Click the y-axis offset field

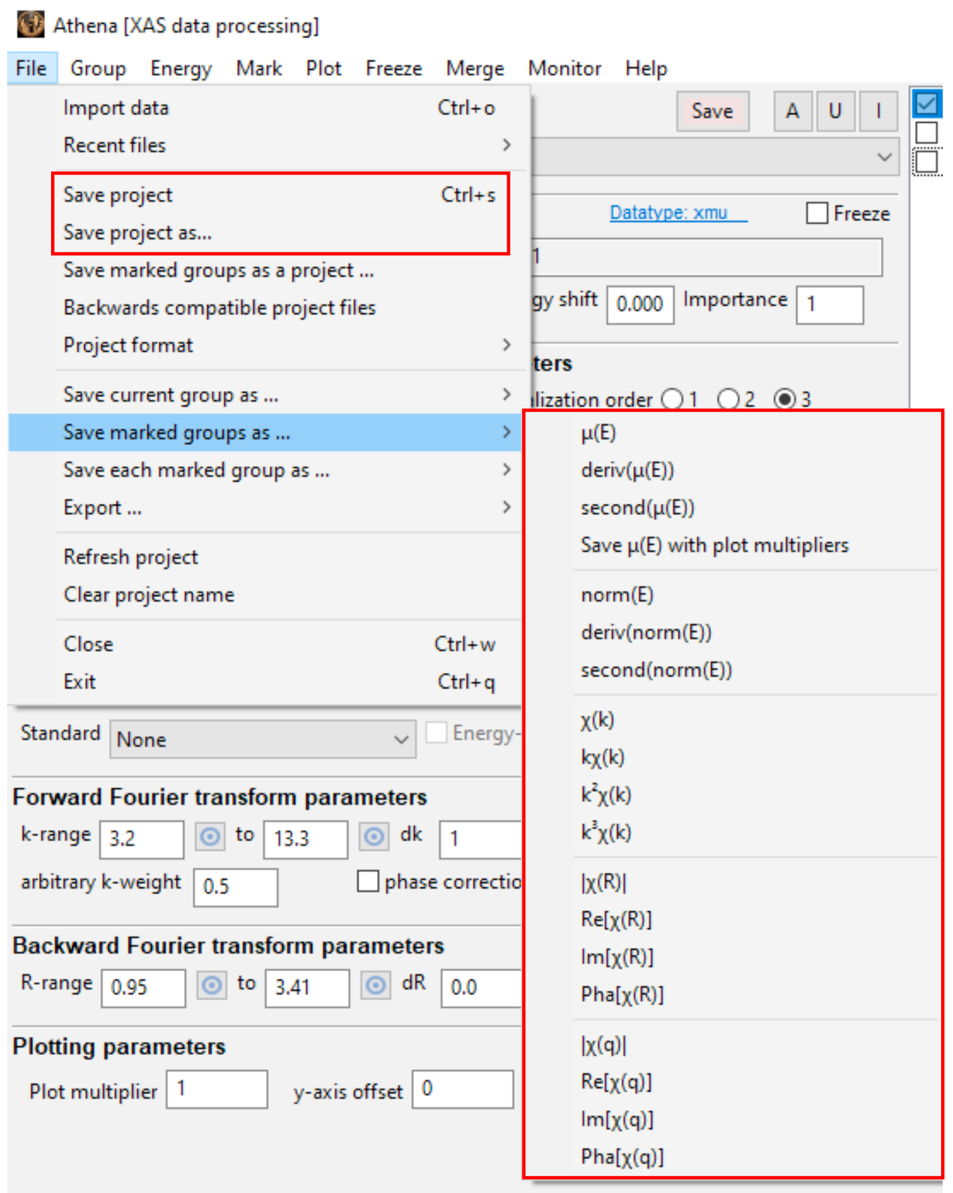tap(462, 1090)
